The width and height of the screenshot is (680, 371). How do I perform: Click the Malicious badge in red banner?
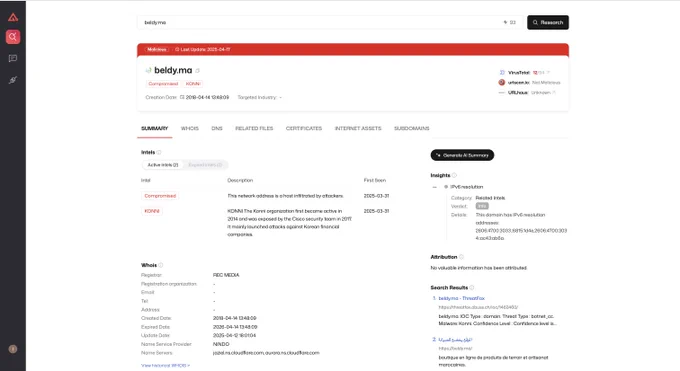[x=157, y=49]
